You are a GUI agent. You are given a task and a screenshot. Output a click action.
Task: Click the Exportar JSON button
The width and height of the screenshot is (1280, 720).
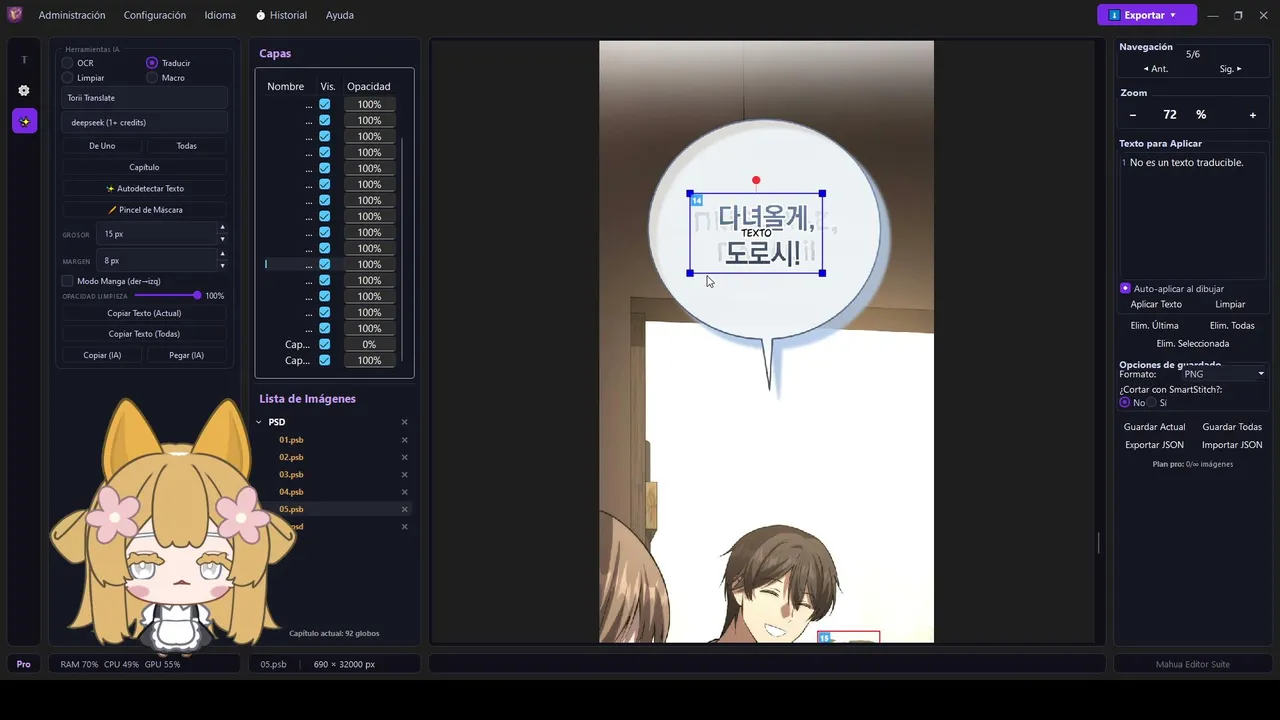coord(1155,445)
